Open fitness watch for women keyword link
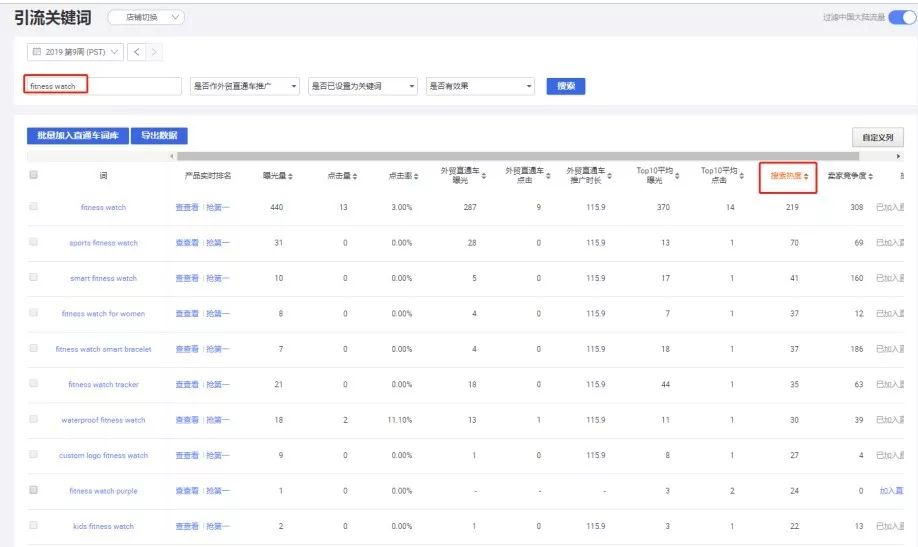The width and height of the screenshot is (918, 547). [103, 314]
